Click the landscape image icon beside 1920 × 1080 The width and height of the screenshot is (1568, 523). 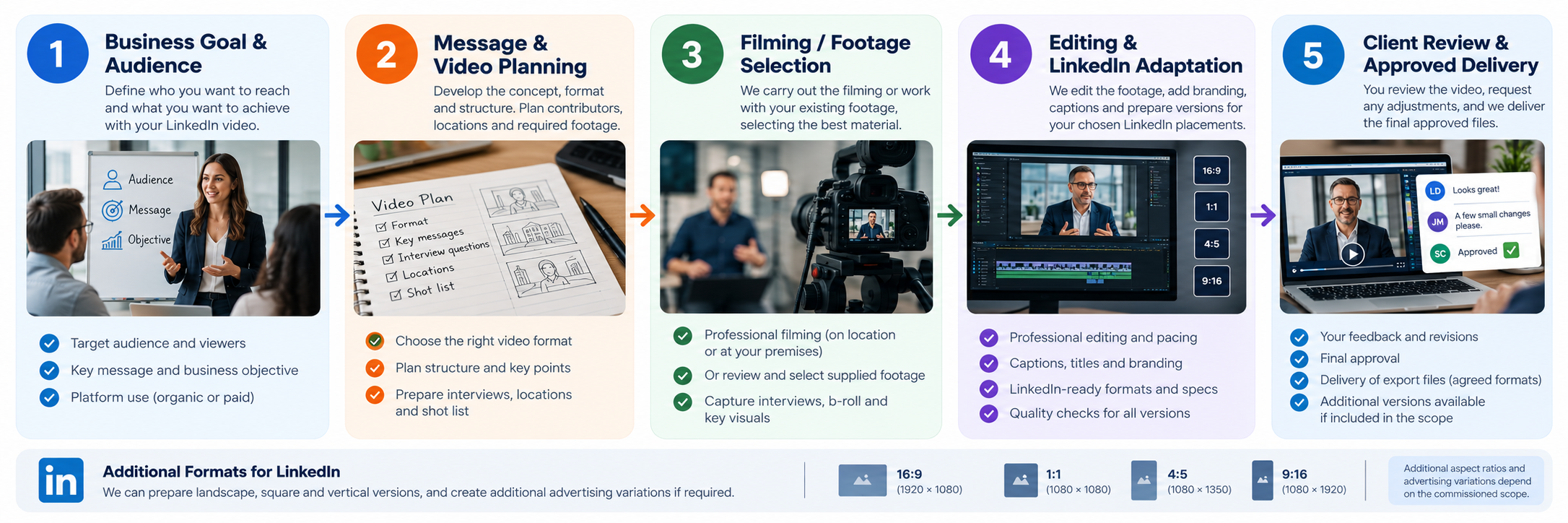coord(862,480)
